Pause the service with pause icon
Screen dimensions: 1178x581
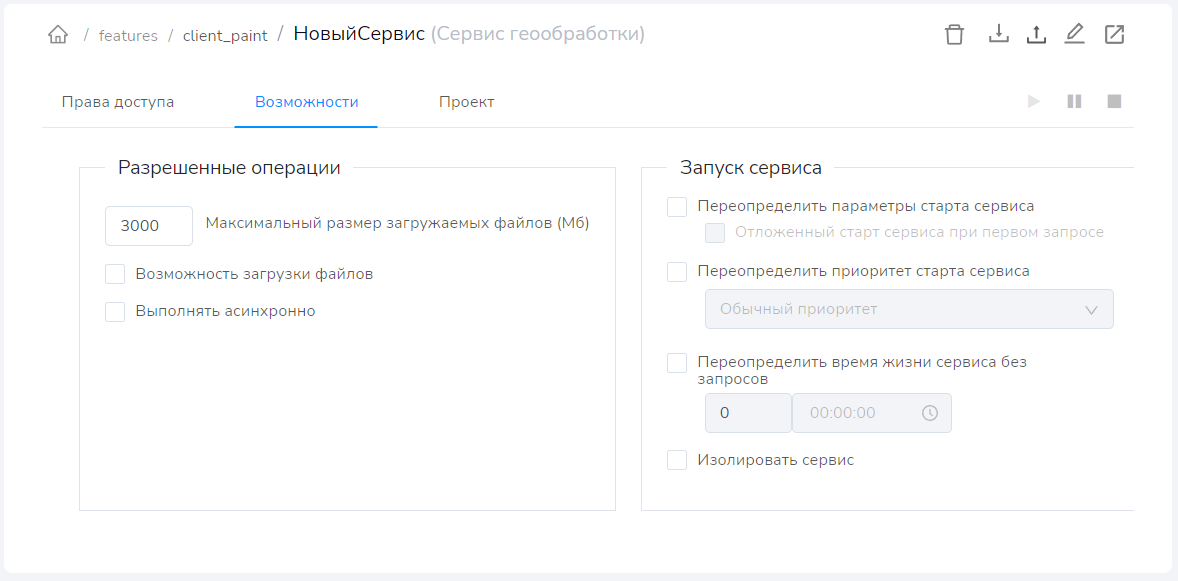coord(1074,101)
